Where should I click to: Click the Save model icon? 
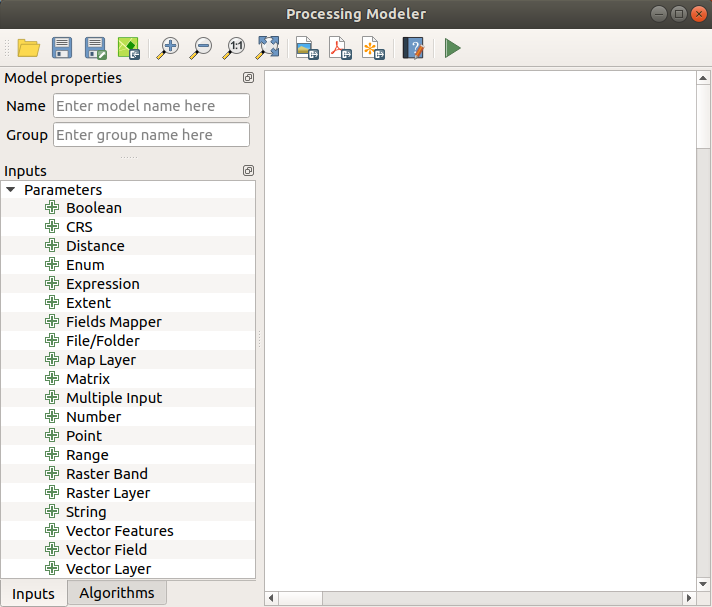[x=62, y=48]
